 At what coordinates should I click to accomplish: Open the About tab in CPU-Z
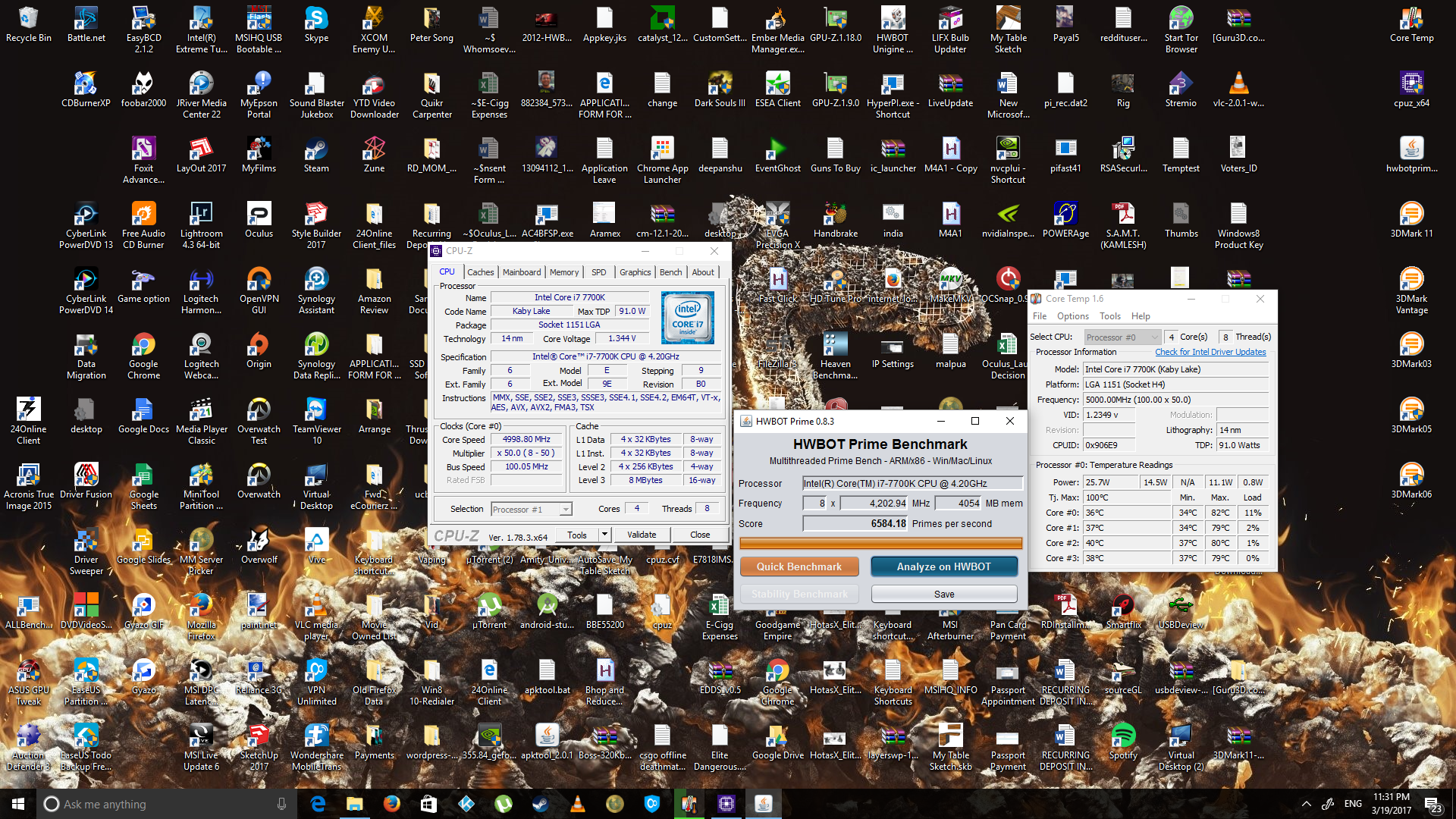[703, 272]
